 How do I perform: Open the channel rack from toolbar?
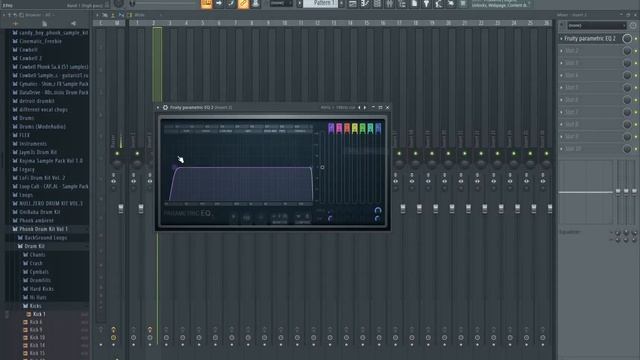[377, 4]
